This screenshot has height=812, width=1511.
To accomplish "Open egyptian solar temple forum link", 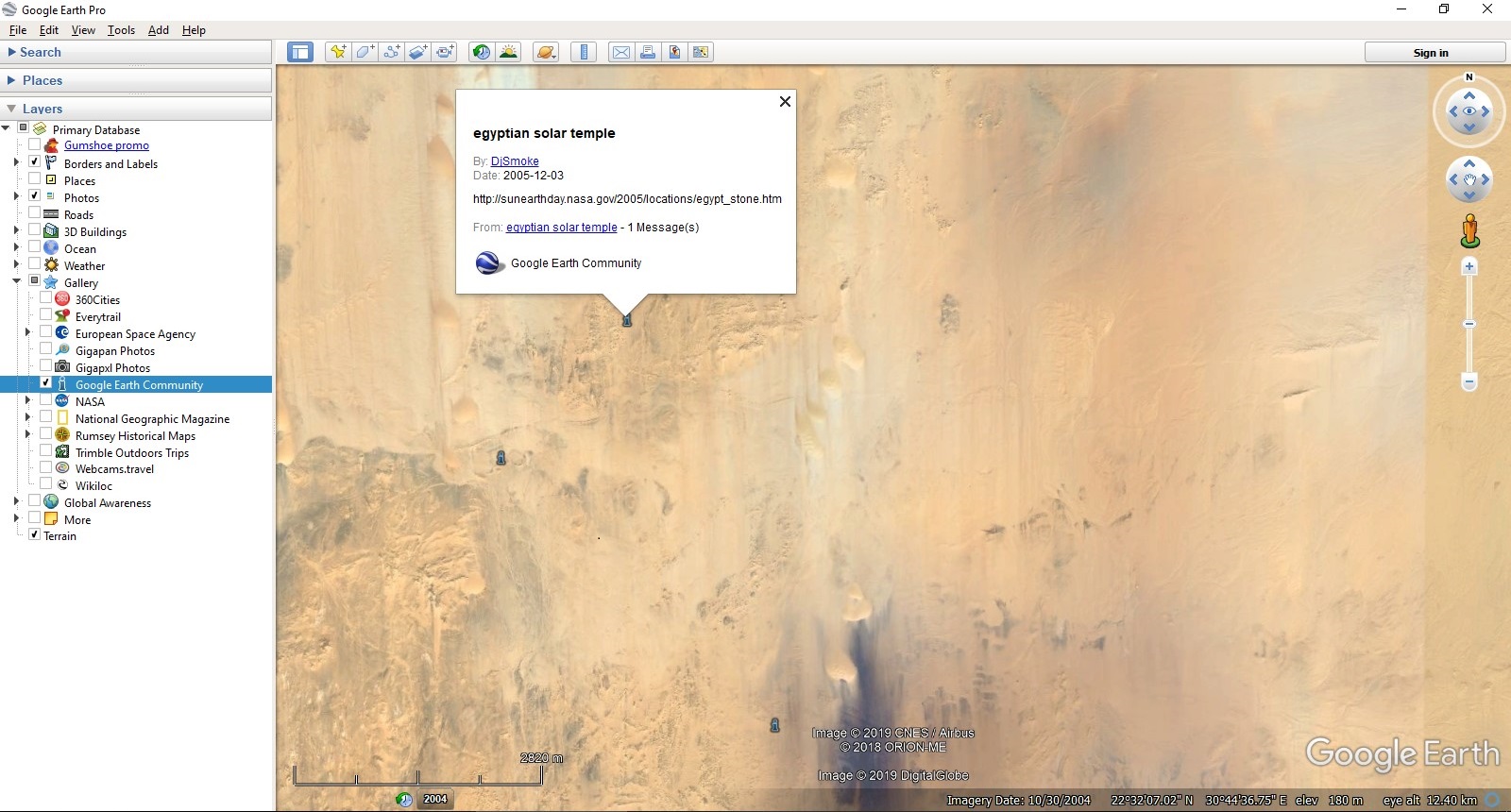I will tap(562, 228).
